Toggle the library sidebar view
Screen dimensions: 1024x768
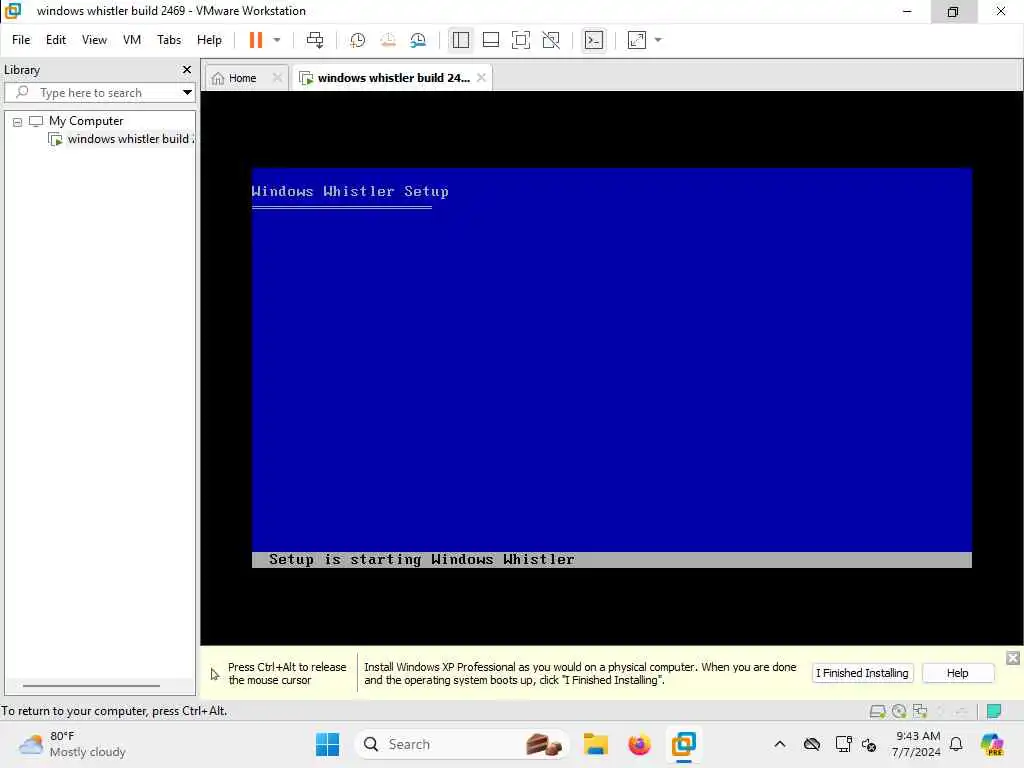click(460, 40)
